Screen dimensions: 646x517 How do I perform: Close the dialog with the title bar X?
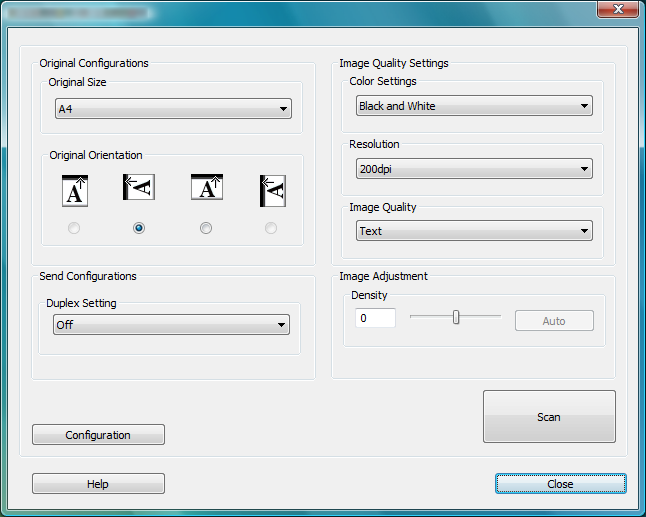(618, 9)
